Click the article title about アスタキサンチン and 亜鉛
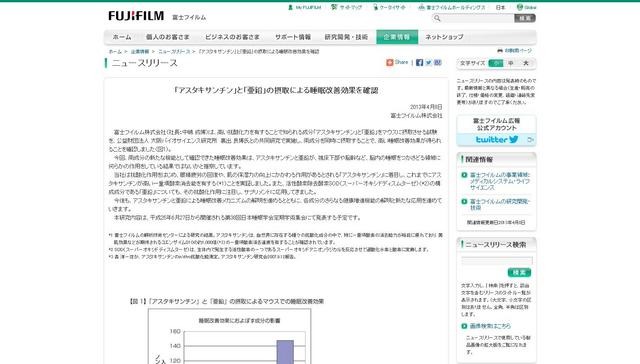This screenshot has height=364, width=640. click(276, 90)
